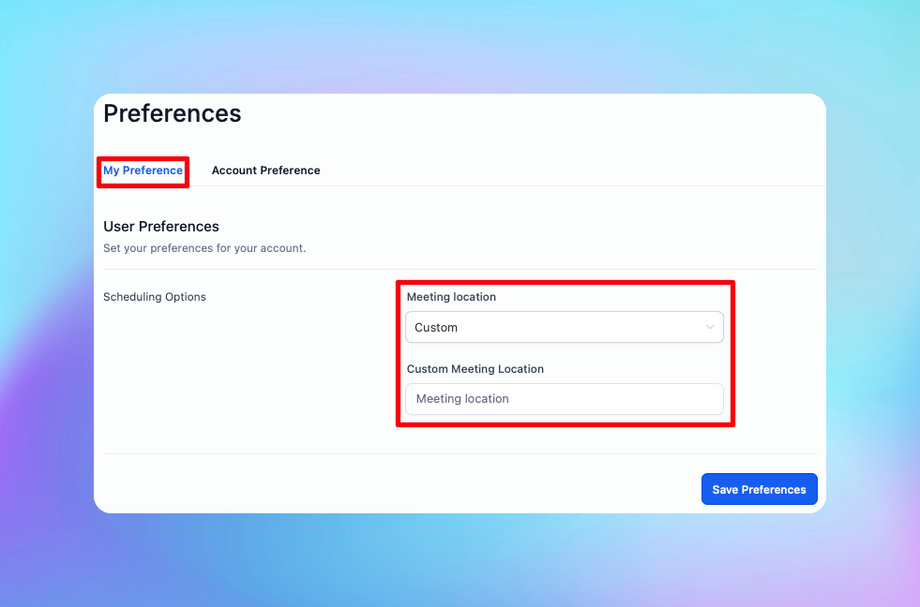Click the divider line above Save Preferences
This screenshot has width=920, height=607.
(x=460, y=454)
